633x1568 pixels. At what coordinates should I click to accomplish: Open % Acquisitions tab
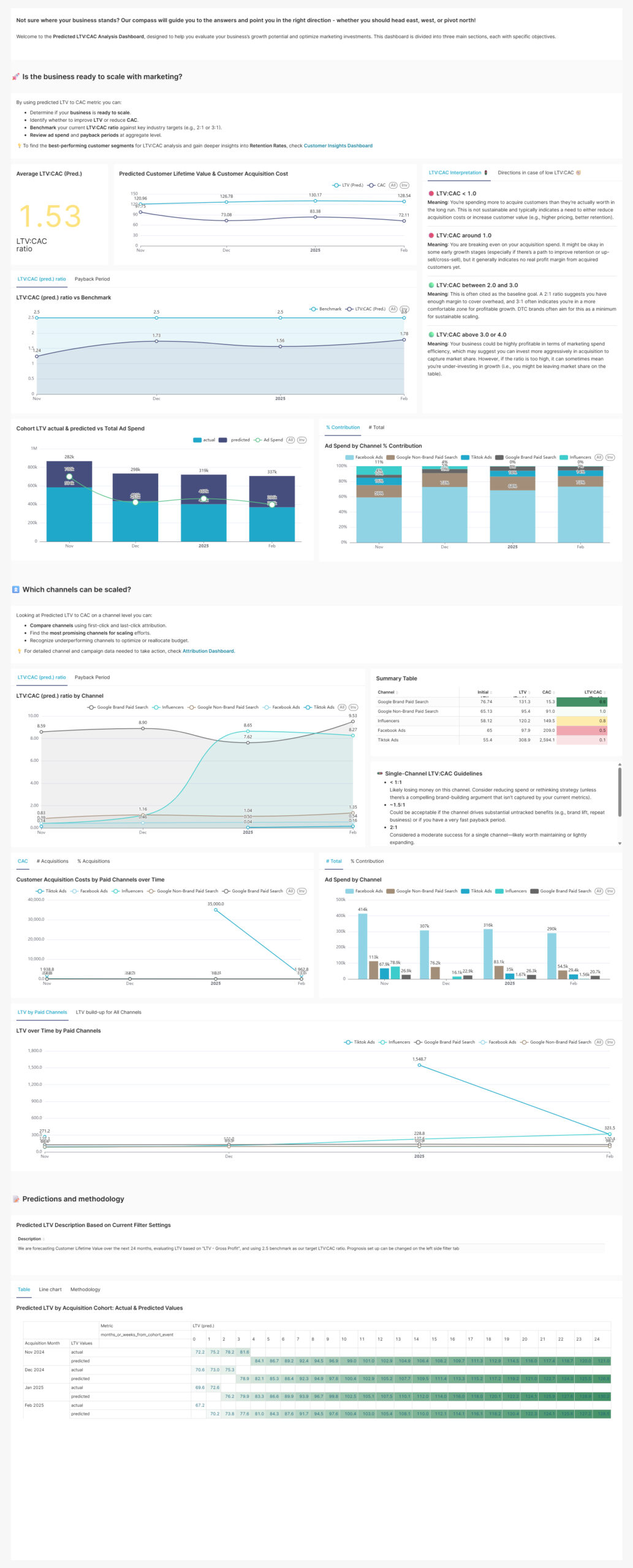pyautogui.click(x=94, y=861)
